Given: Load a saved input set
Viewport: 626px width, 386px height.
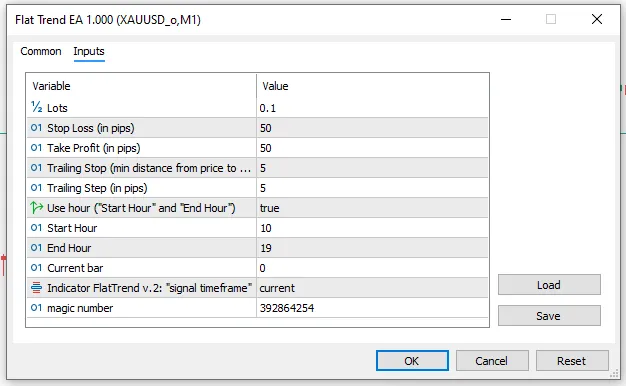Looking at the screenshot, I should (x=549, y=285).
